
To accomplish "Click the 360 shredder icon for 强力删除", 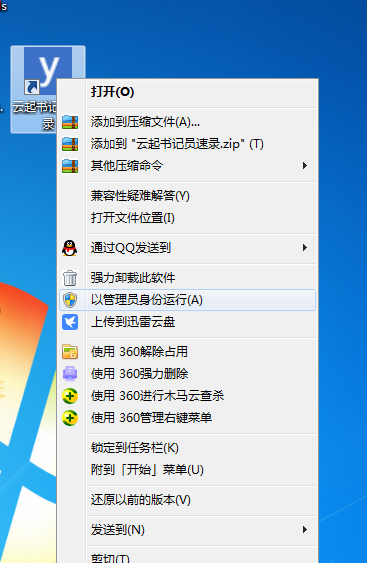I will pos(70,374).
